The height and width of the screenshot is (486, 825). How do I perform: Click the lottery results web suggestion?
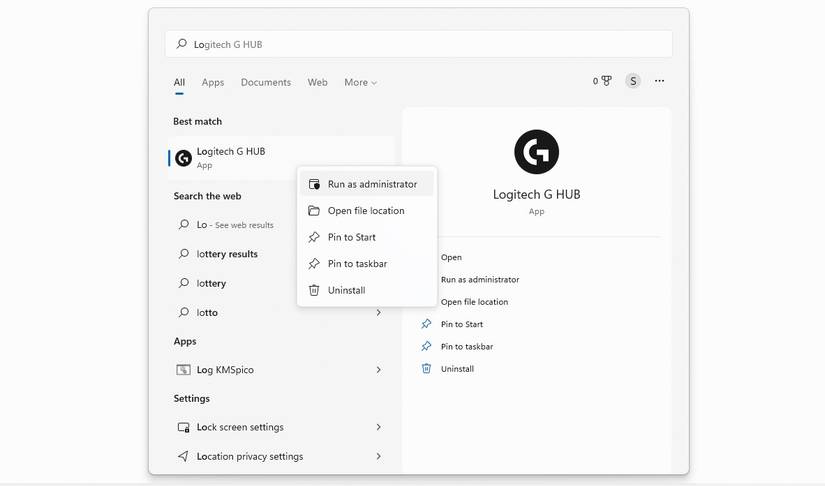point(227,254)
